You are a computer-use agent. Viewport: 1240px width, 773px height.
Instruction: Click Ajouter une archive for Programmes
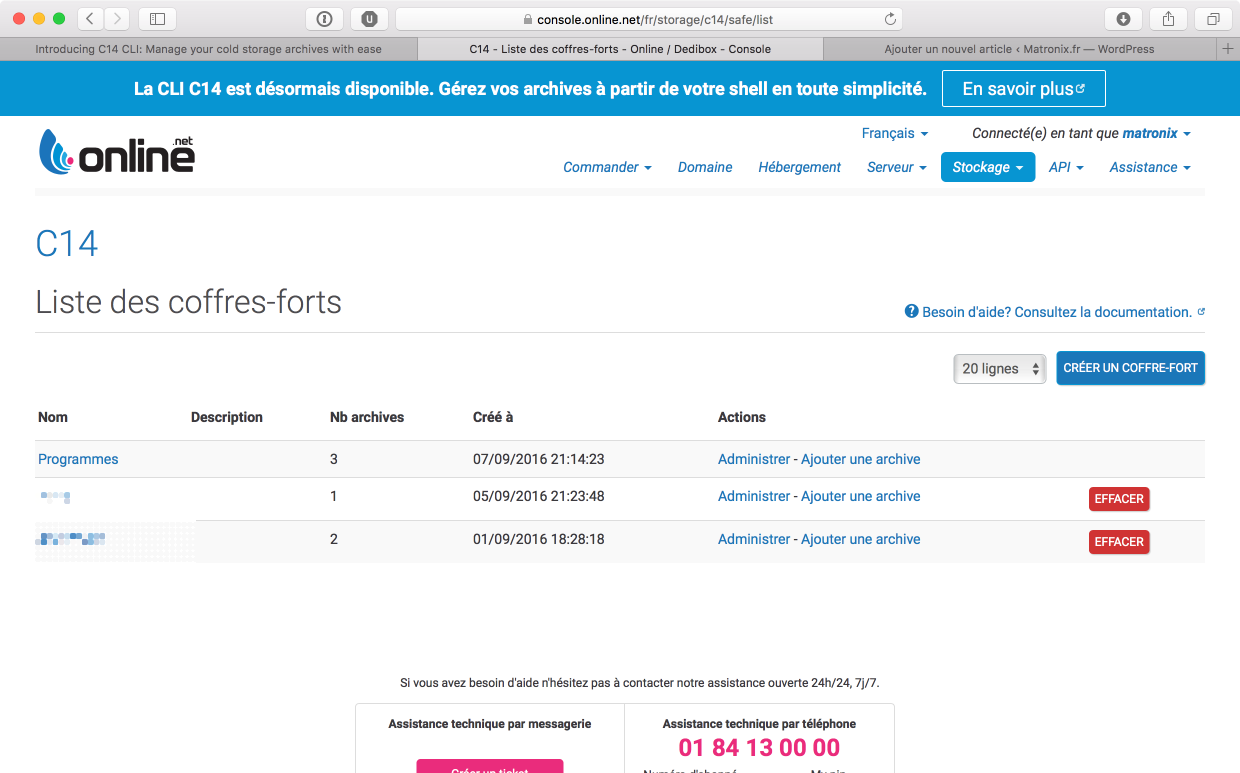[861, 459]
